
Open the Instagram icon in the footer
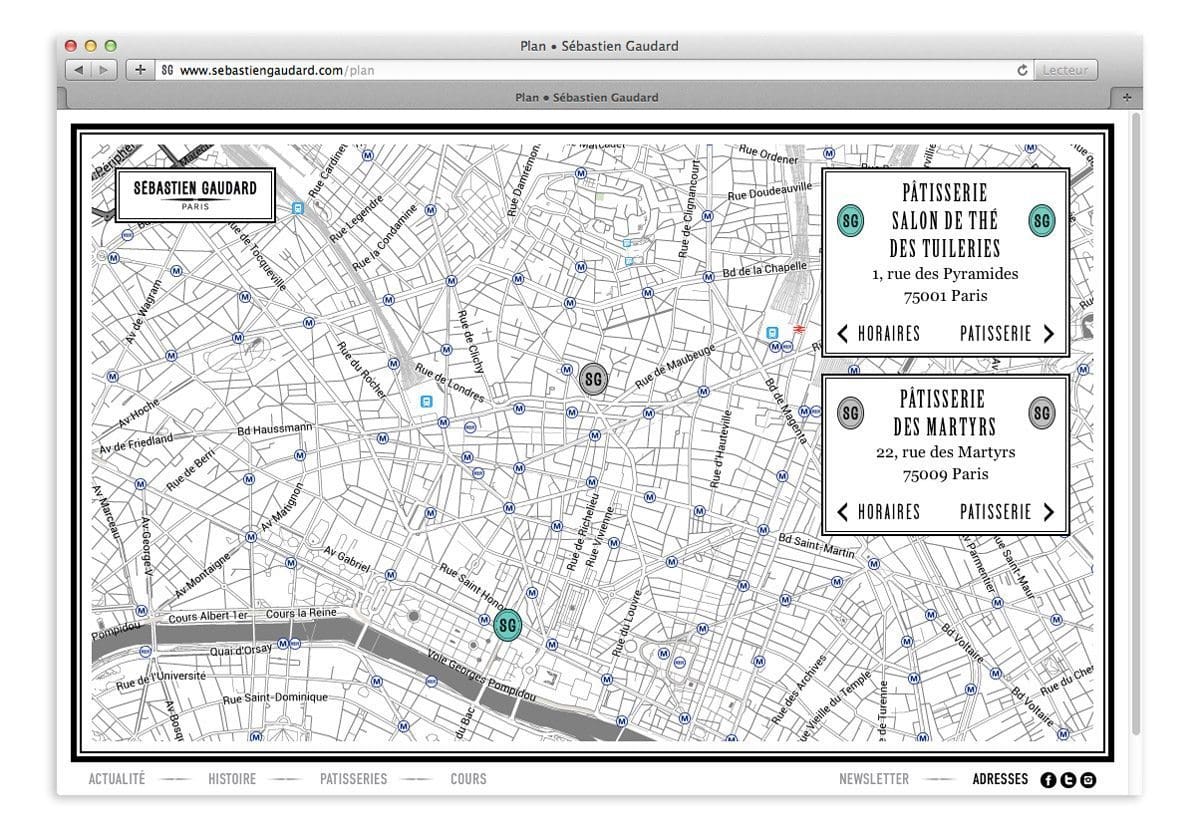point(1086,779)
